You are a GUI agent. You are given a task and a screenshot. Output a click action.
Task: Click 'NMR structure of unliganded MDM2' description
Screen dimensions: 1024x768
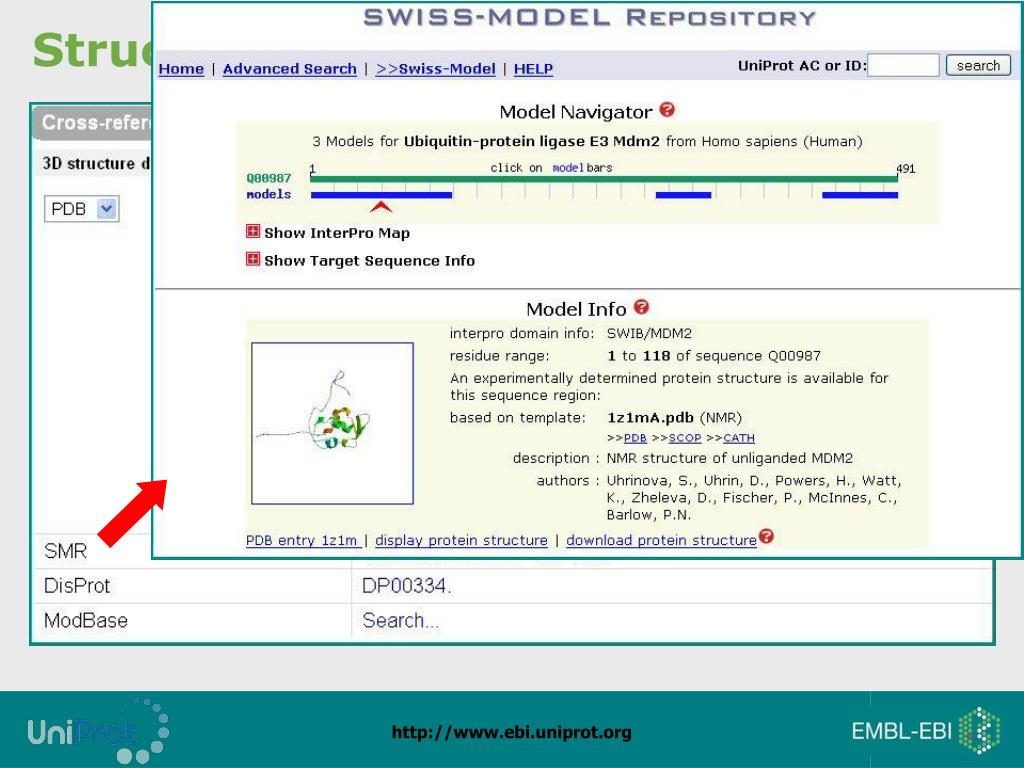coord(729,458)
